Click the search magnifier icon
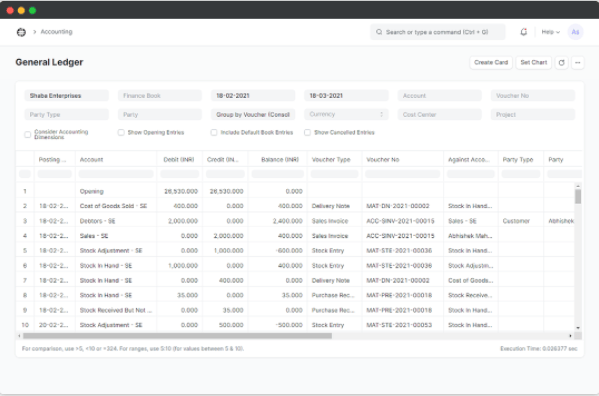 pyautogui.click(x=379, y=32)
